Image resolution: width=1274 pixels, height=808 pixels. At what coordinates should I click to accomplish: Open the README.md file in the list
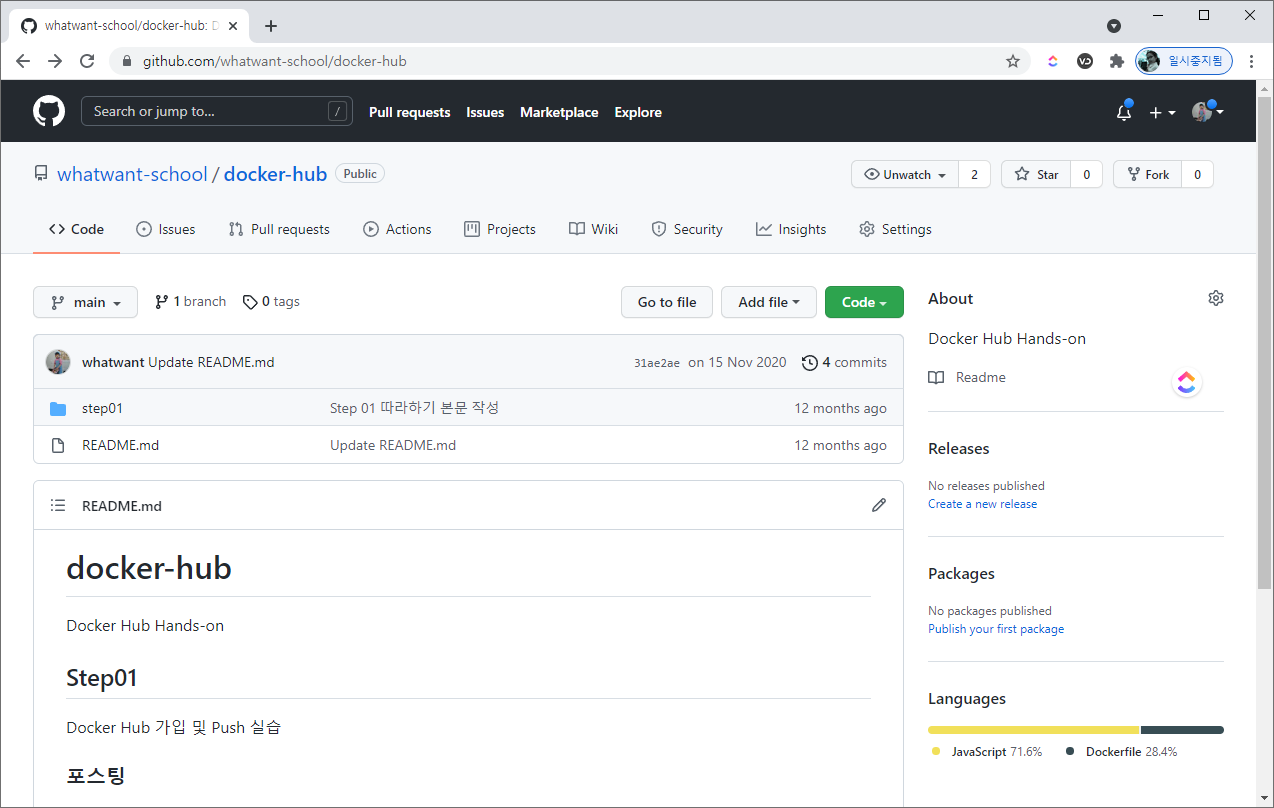click(x=120, y=445)
